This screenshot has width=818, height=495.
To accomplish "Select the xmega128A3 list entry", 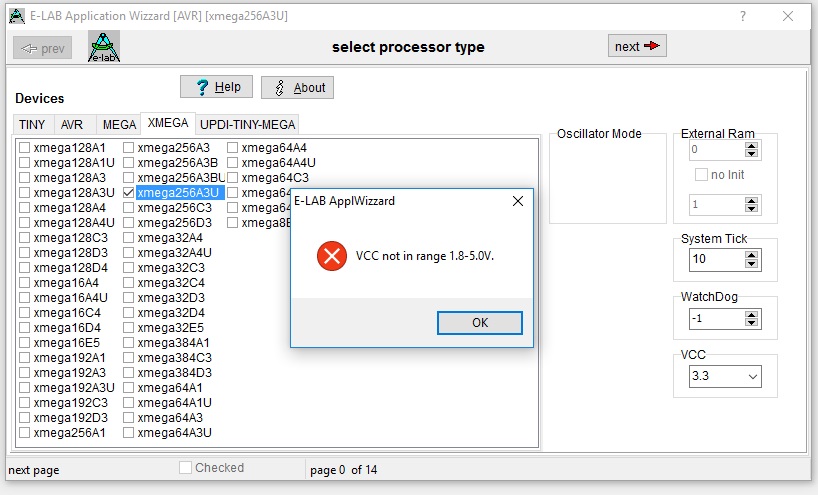I will point(69,178).
